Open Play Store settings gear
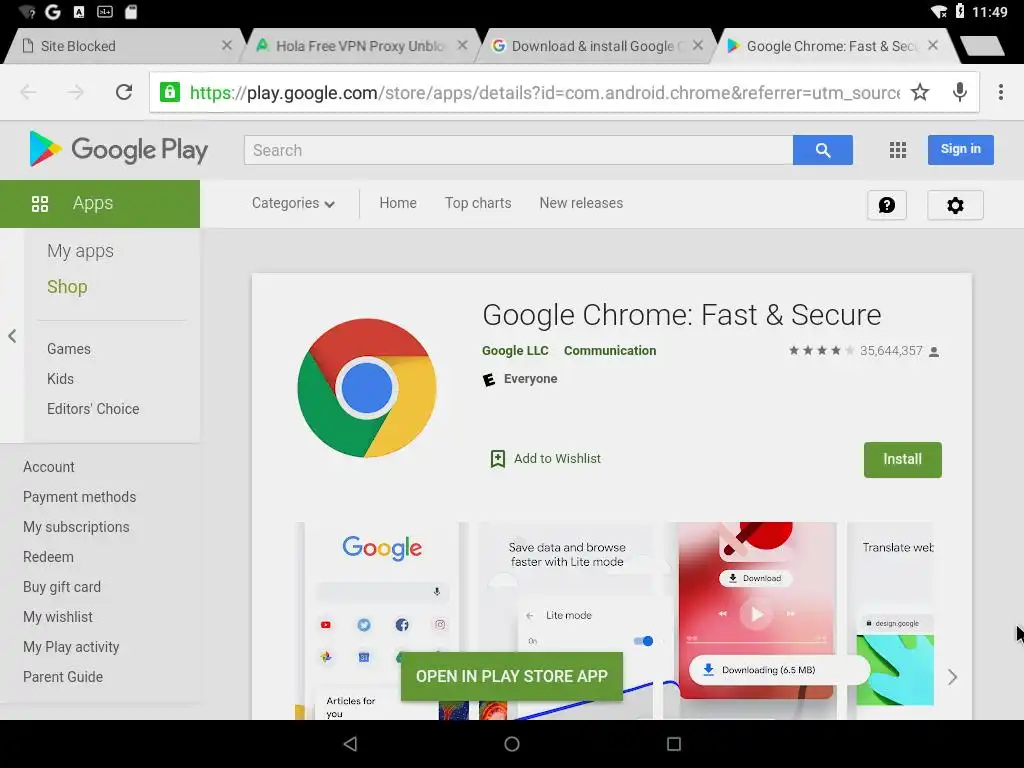1024x768 pixels. click(955, 205)
